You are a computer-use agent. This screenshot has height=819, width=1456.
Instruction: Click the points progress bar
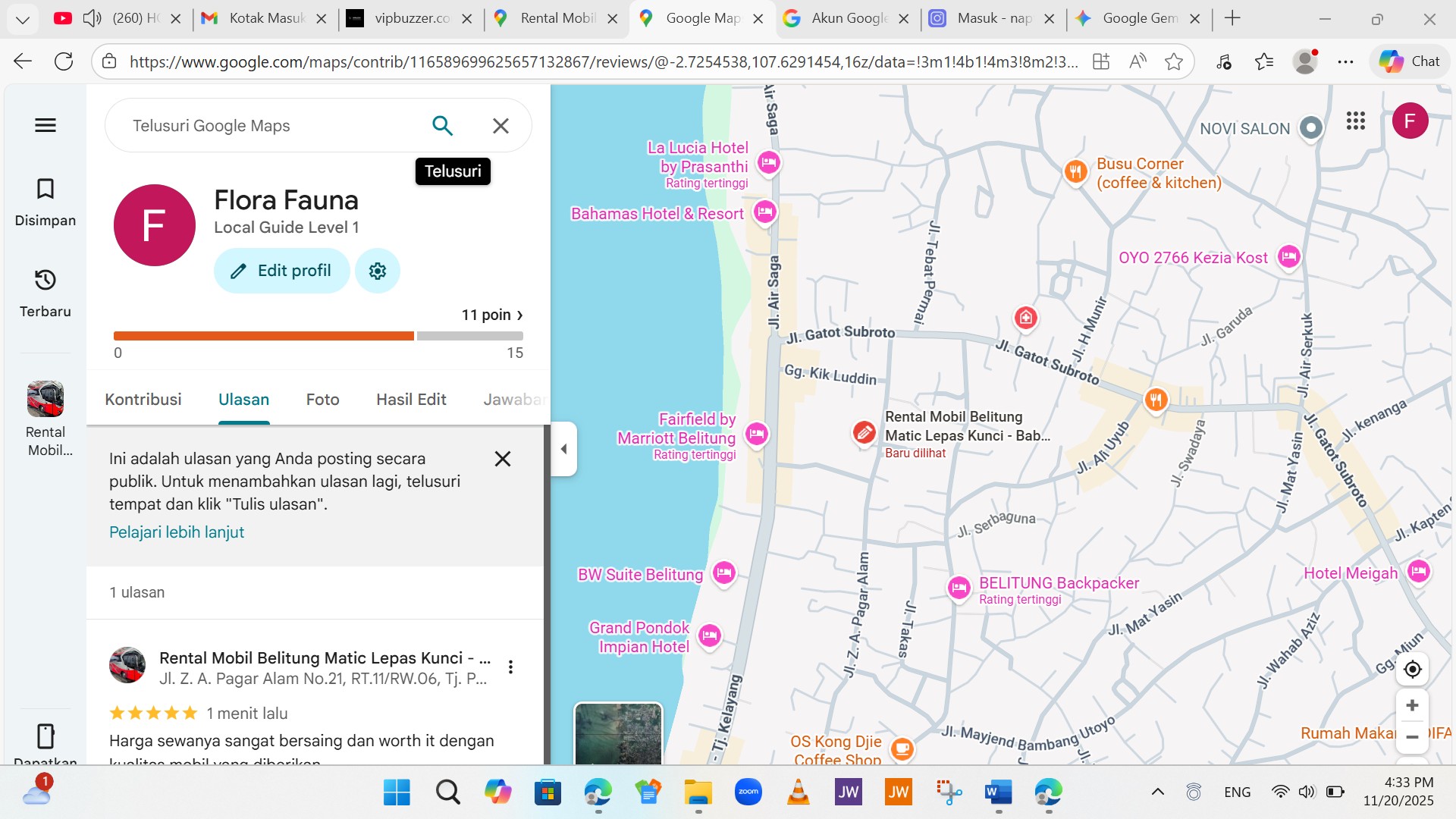tap(318, 336)
